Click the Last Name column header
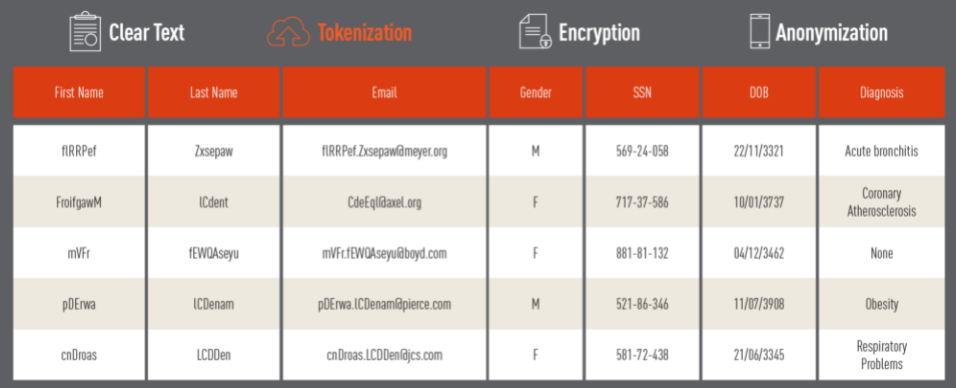This screenshot has width=956, height=388. click(x=213, y=92)
